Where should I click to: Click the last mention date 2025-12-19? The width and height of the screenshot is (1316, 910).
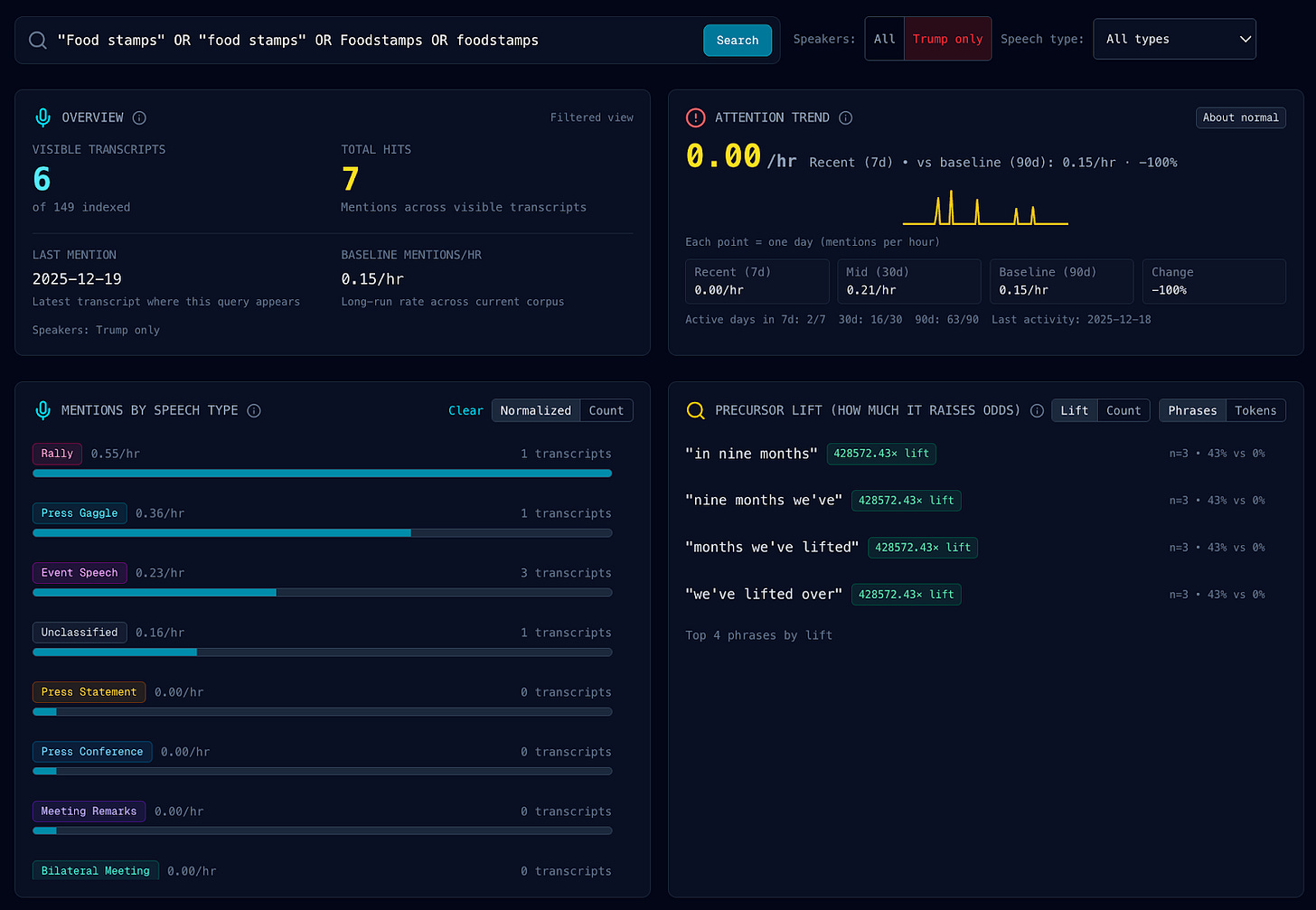(x=77, y=279)
